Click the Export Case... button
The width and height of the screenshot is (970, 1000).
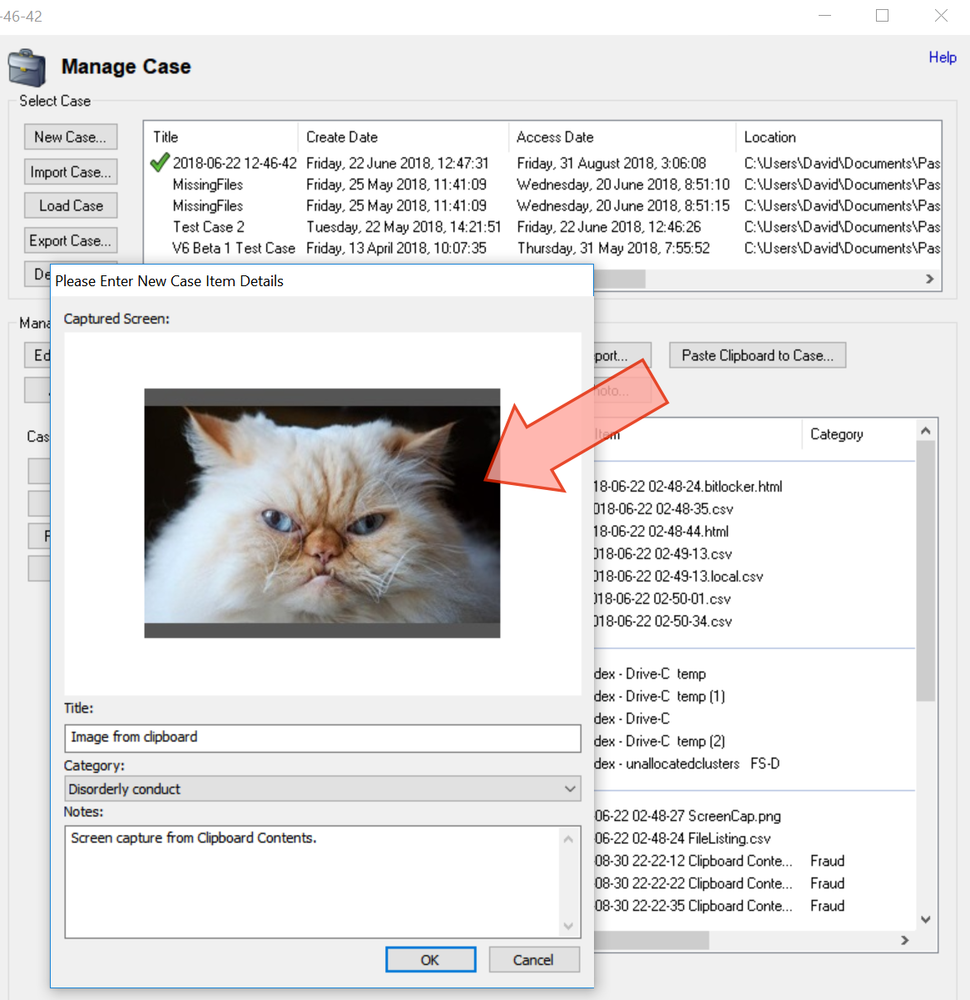click(x=71, y=240)
